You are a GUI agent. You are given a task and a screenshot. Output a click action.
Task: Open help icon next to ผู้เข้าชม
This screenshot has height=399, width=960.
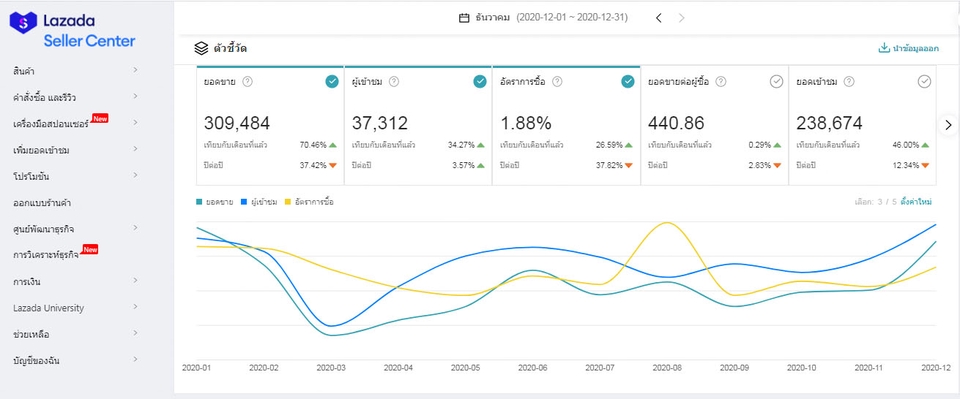(394, 81)
